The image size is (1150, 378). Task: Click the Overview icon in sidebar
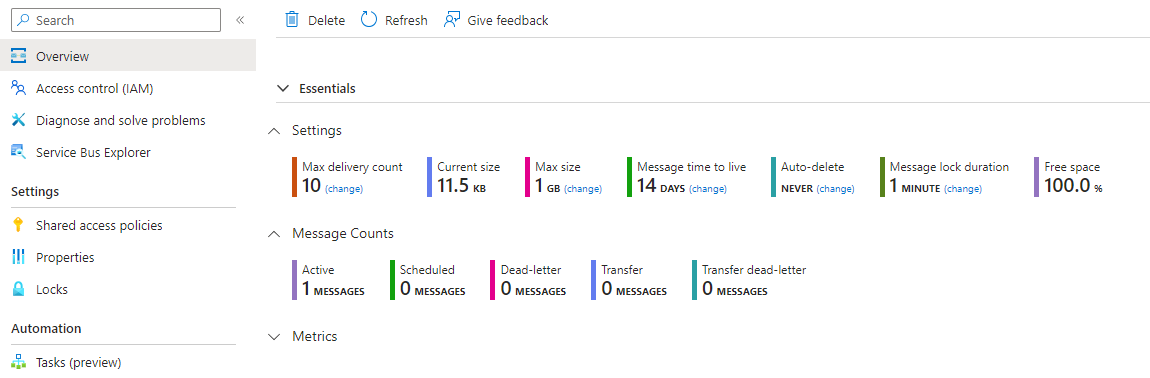tap(19, 57)
